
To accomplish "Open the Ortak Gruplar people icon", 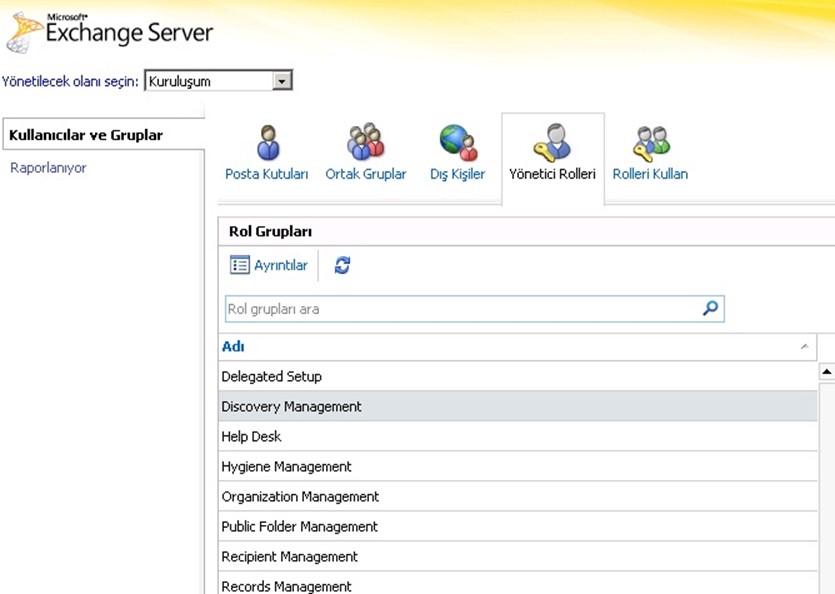I will coord(365,143).
